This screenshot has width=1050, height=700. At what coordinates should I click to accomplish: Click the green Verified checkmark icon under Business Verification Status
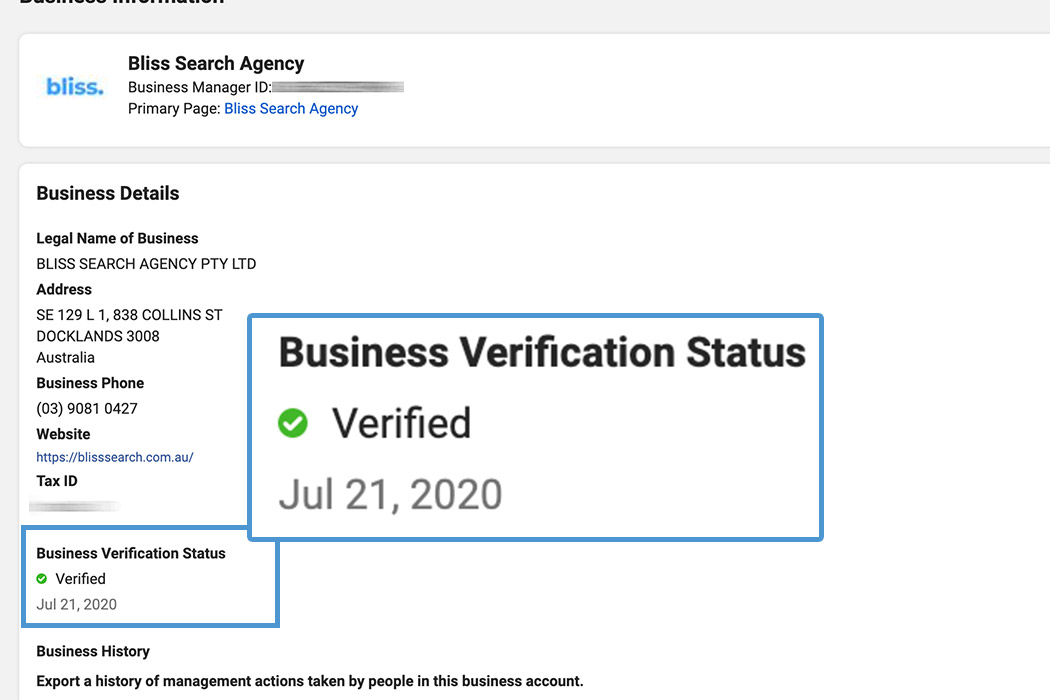point(42,579)
